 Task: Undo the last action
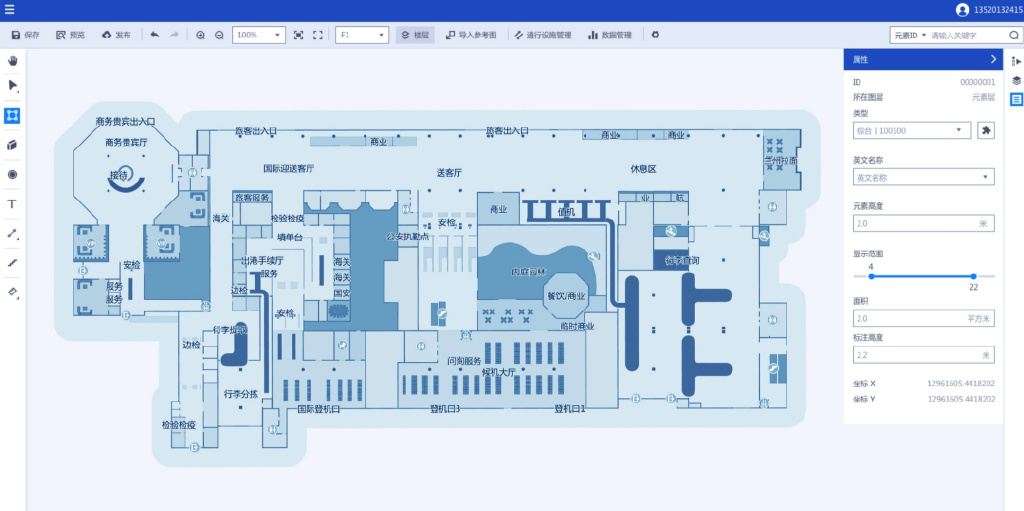coord(155,35)
